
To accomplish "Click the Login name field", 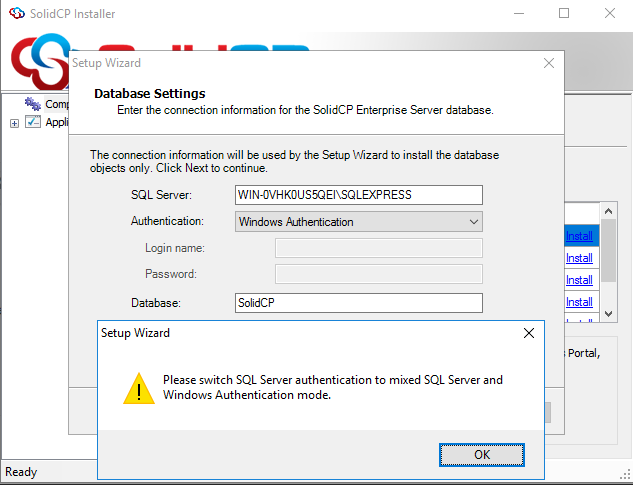I will click(x=379, y=248).
